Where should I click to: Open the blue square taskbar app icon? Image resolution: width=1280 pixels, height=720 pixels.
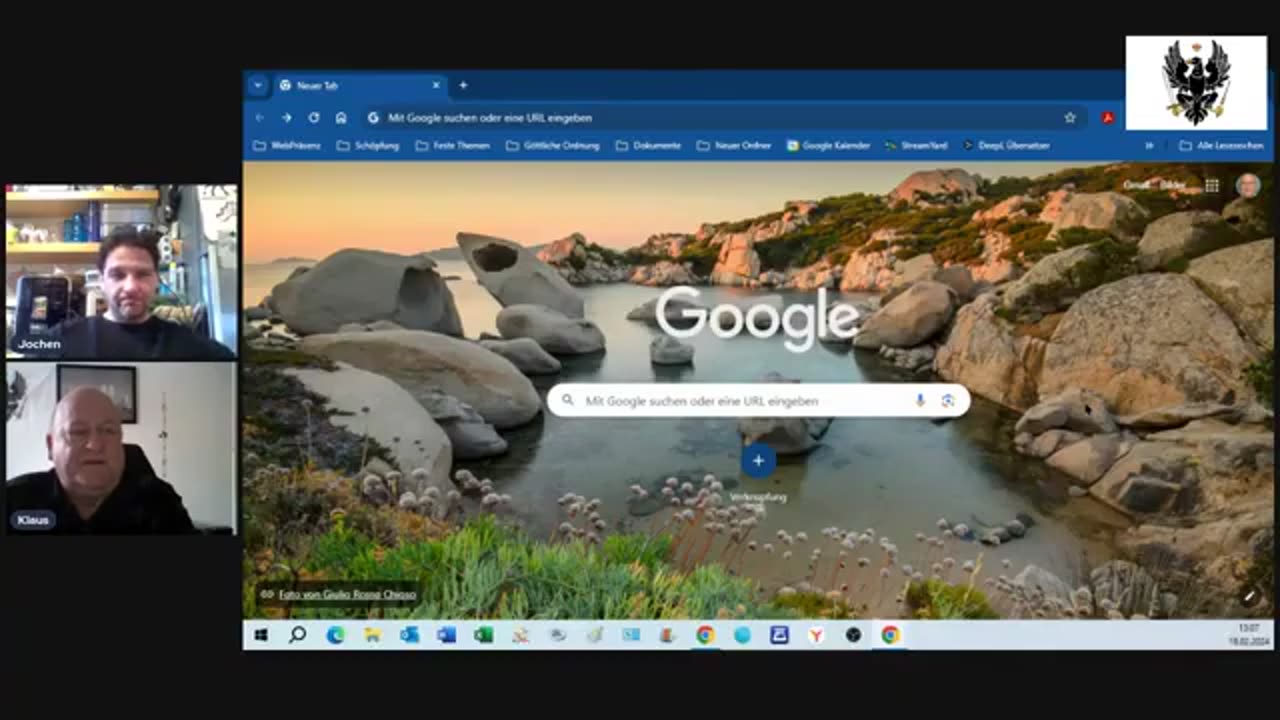(779, 635)
